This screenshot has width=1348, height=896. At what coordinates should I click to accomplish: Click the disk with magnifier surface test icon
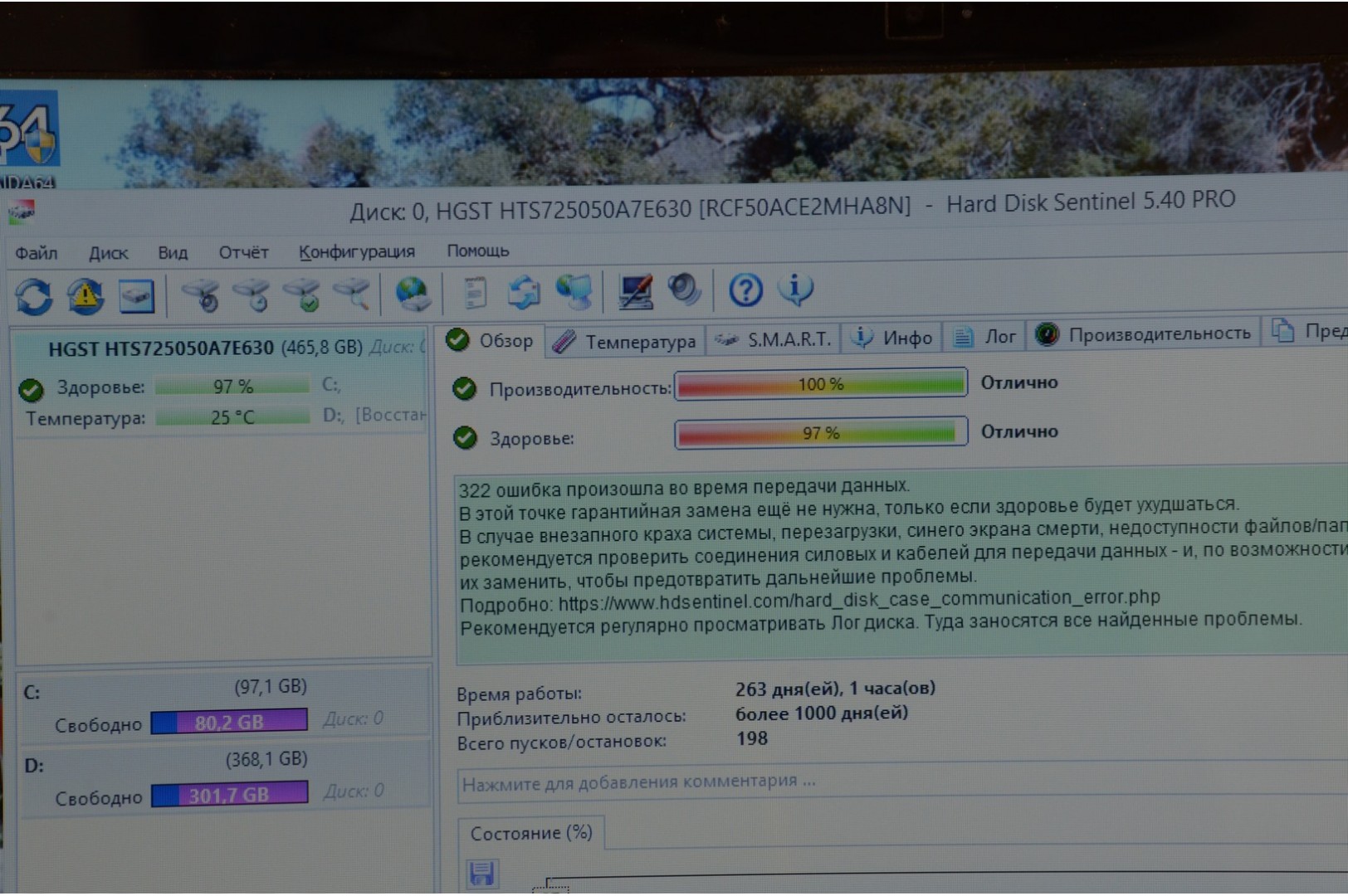pyautogui.click(x=353, y=294)
